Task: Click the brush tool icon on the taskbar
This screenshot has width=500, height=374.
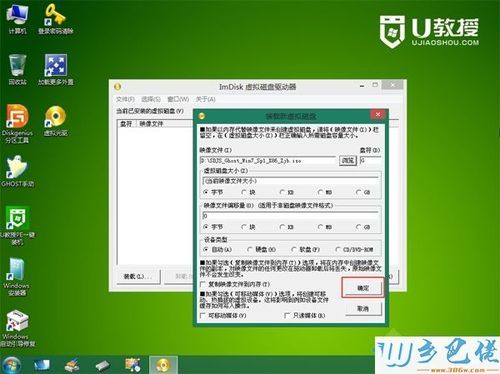Action: tap(72, 365)
